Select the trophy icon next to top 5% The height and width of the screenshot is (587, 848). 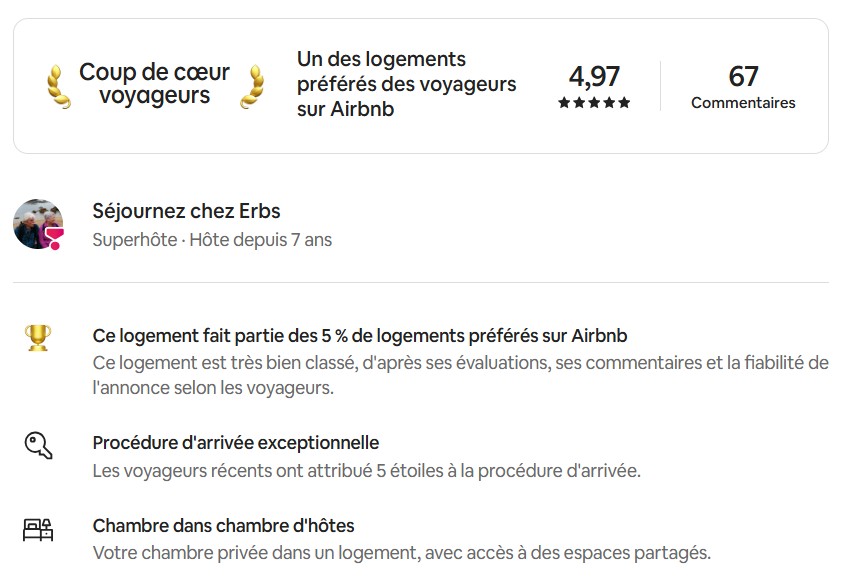[38, 338]
